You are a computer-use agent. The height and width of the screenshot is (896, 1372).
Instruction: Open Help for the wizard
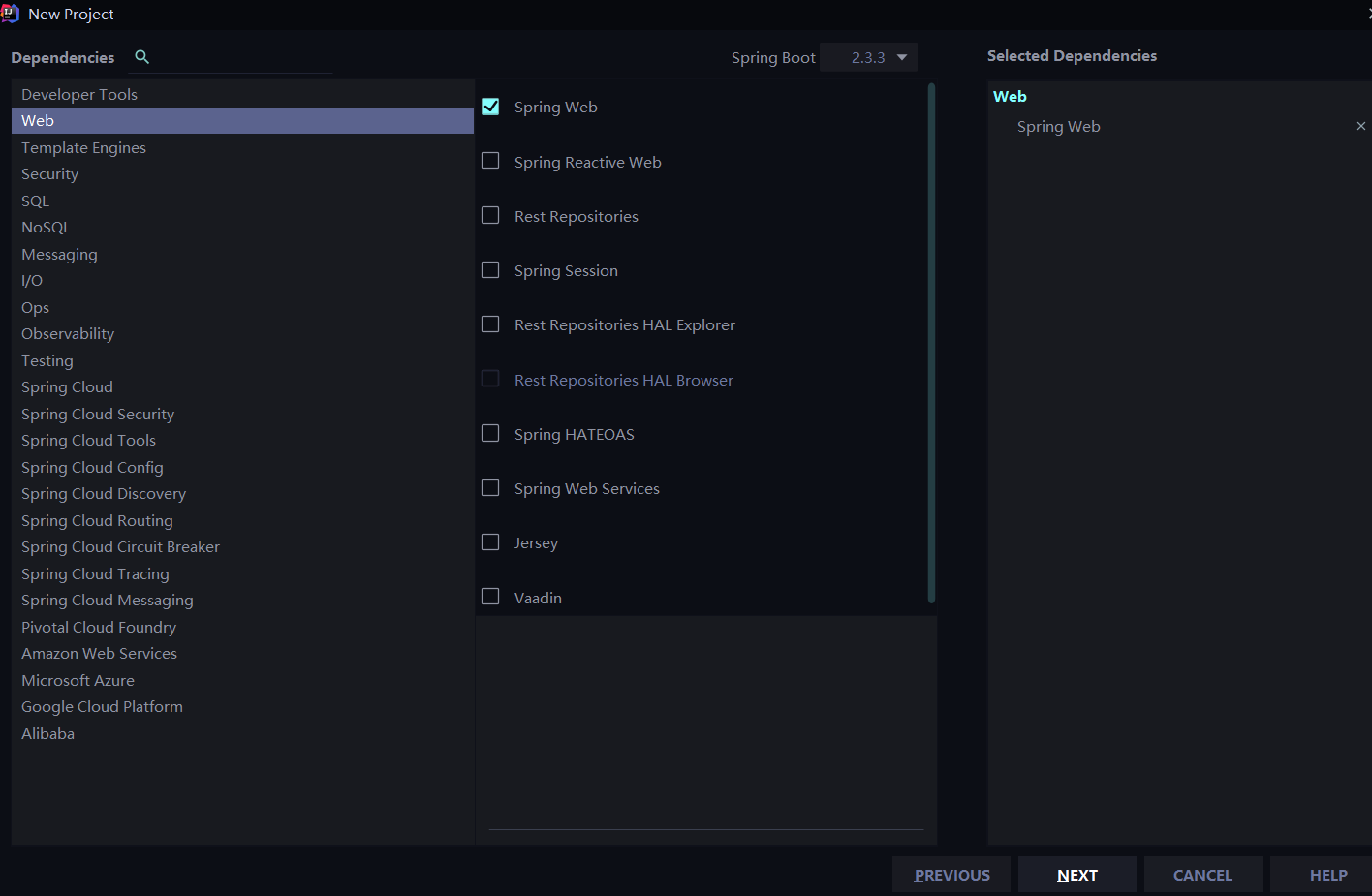click(1323, 875)
